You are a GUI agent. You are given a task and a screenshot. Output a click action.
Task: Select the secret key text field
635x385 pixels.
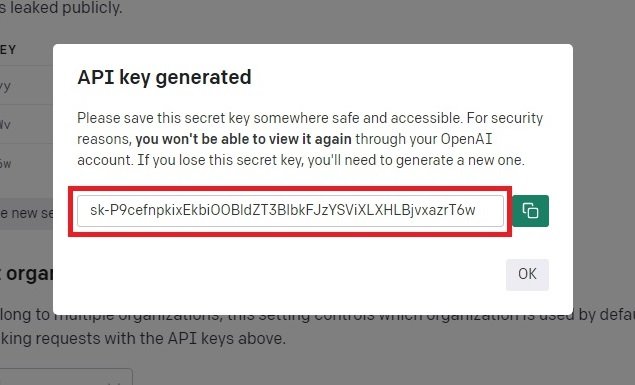click(x=290, y=211)
